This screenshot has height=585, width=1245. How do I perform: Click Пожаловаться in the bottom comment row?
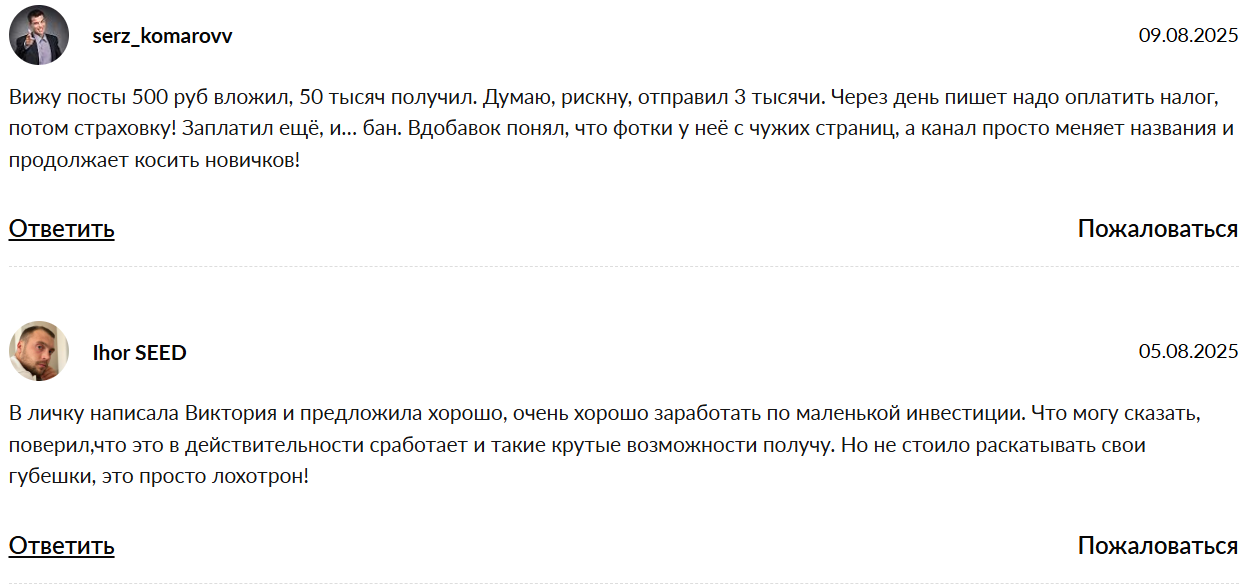click(x=1156, y=547)
